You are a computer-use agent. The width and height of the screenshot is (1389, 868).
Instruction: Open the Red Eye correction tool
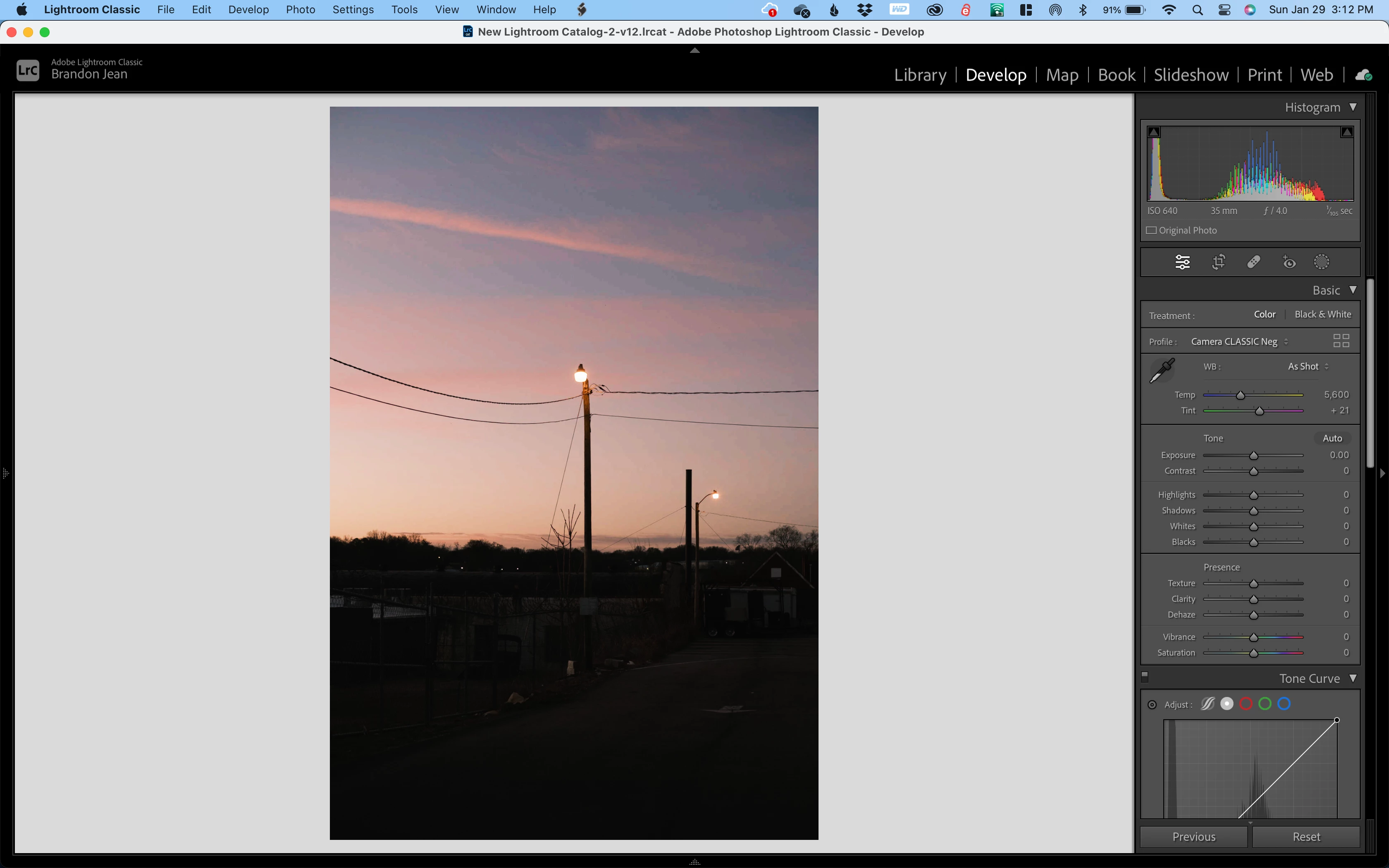(1289, 262)
